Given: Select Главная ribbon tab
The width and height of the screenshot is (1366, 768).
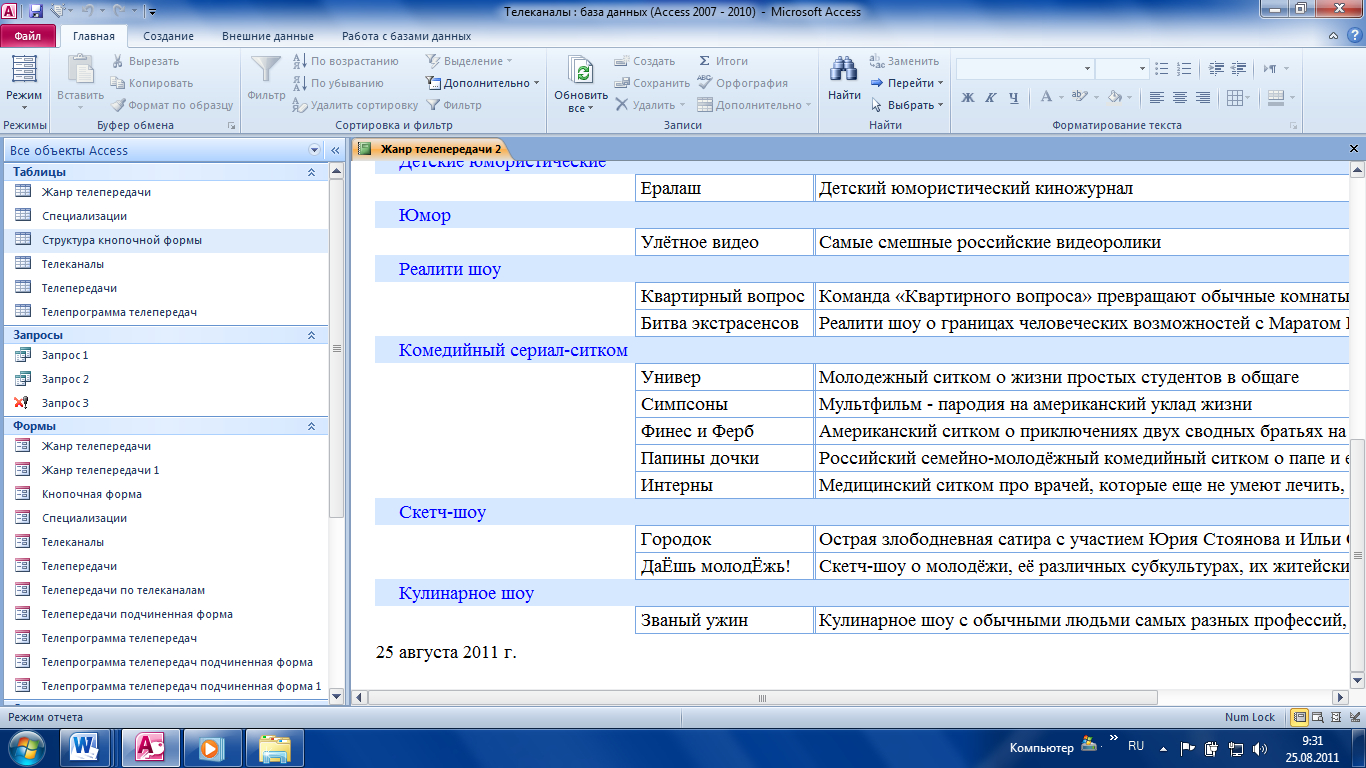Looking at the screenshot, I should 93,36.
